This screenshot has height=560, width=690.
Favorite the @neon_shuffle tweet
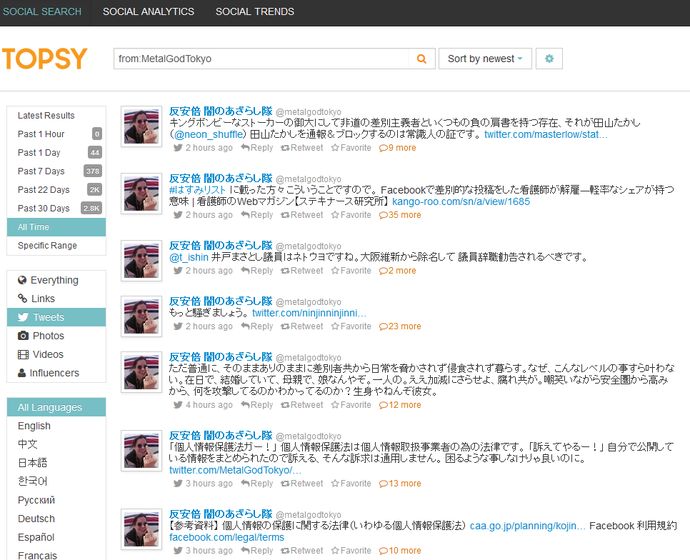(x=351, y=148)
